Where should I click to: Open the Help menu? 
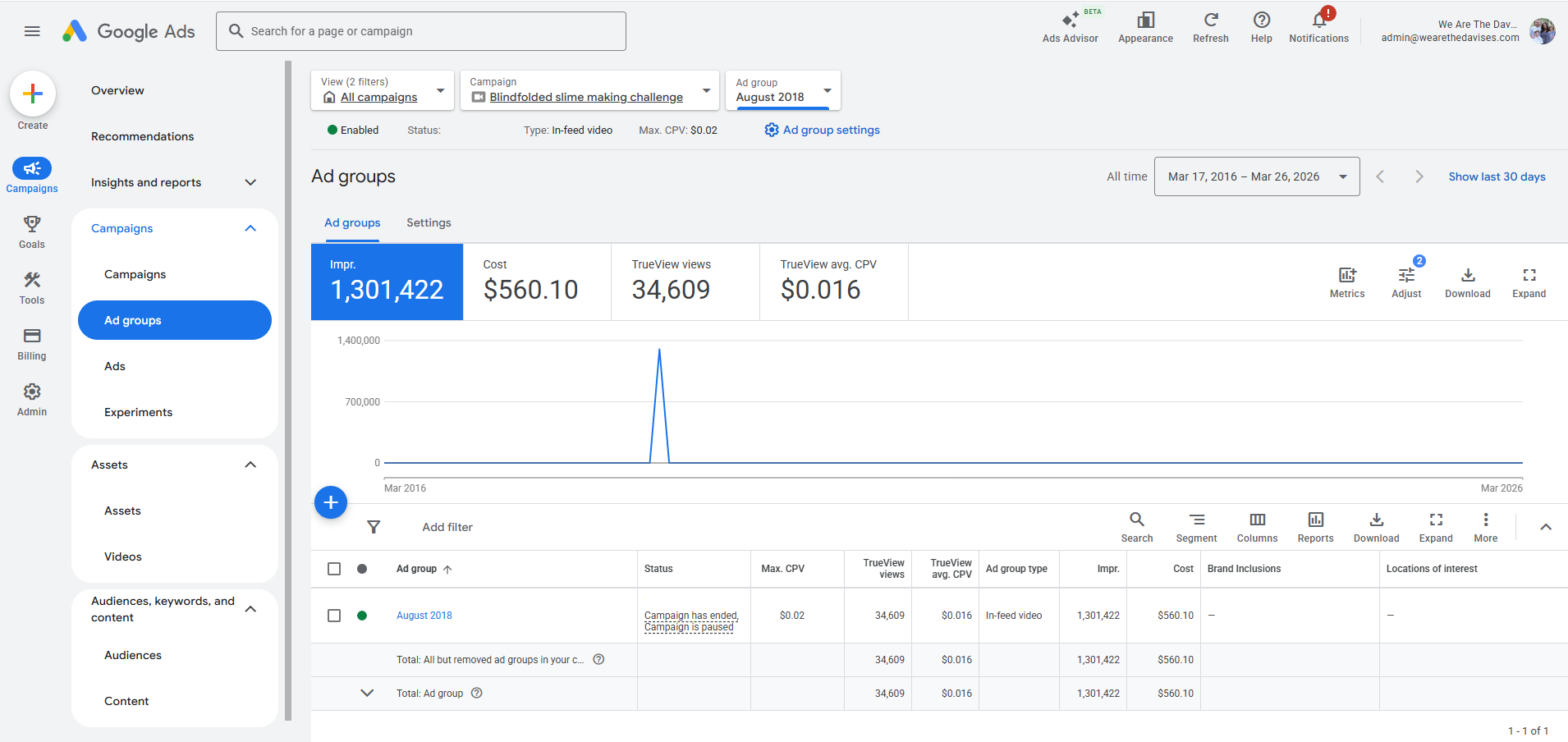pyautogui.click(x=1261, y=27)
